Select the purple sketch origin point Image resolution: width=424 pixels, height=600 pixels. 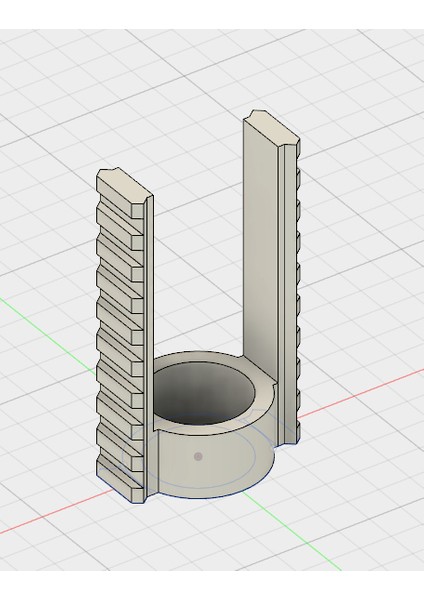pos(198,456)
